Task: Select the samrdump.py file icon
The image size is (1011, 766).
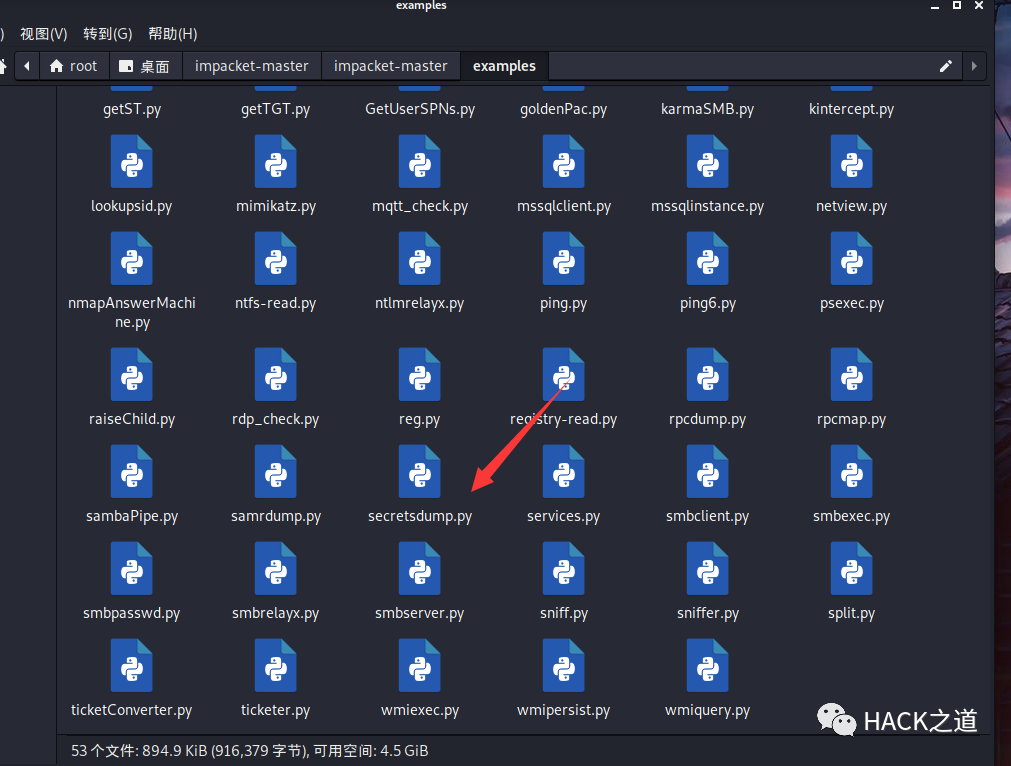Action: [275, 471]
